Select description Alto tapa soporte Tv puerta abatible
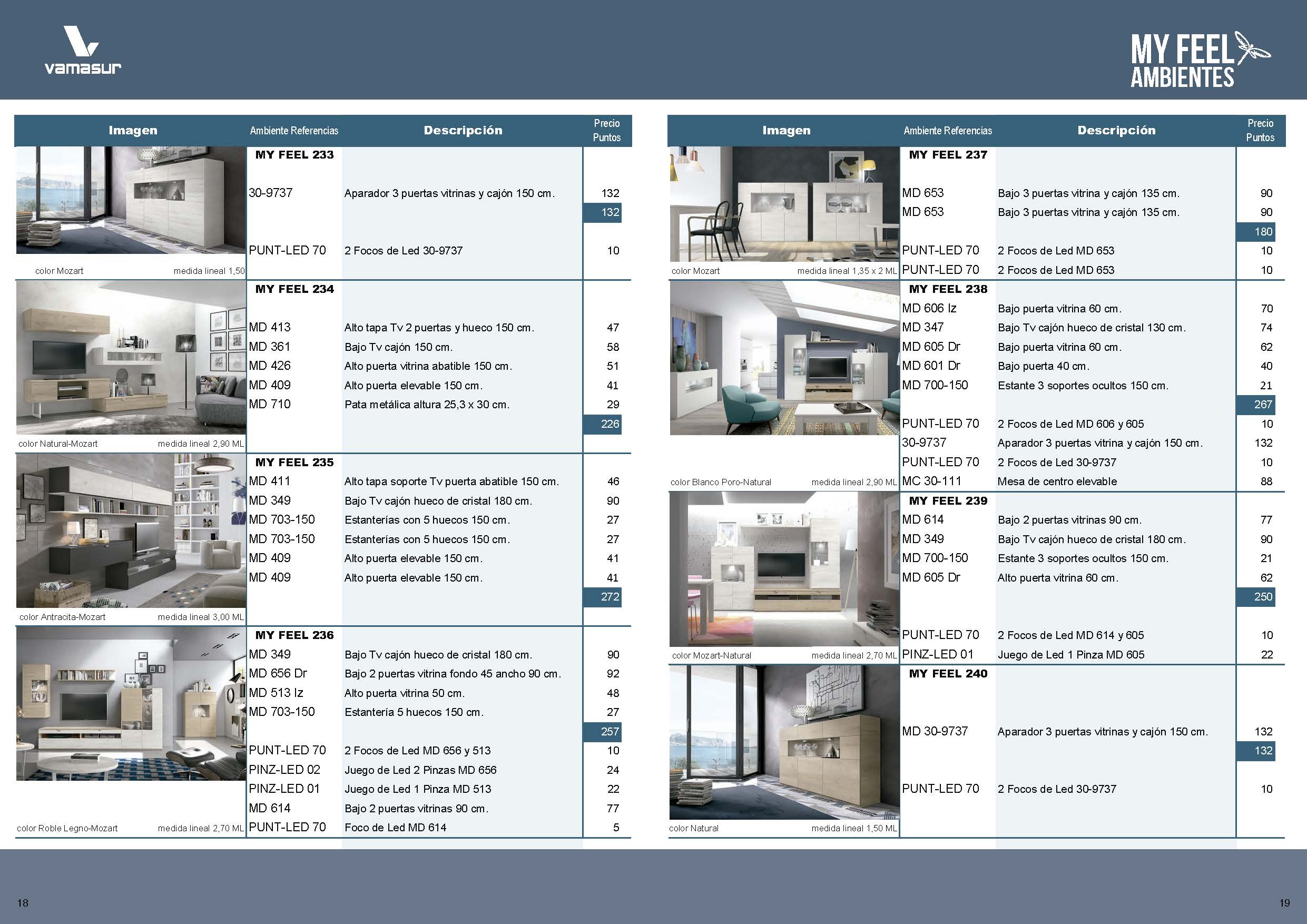The height and width of the screenshot is (924, 1307). point(451,481)
